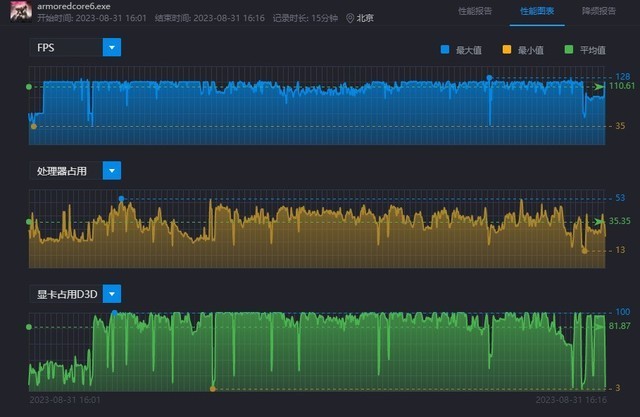Viewport: 640px width, 417px height.
Task: Click the CPU chart maximum point marker
Action: pyautogui.click(x=121, y=199)
